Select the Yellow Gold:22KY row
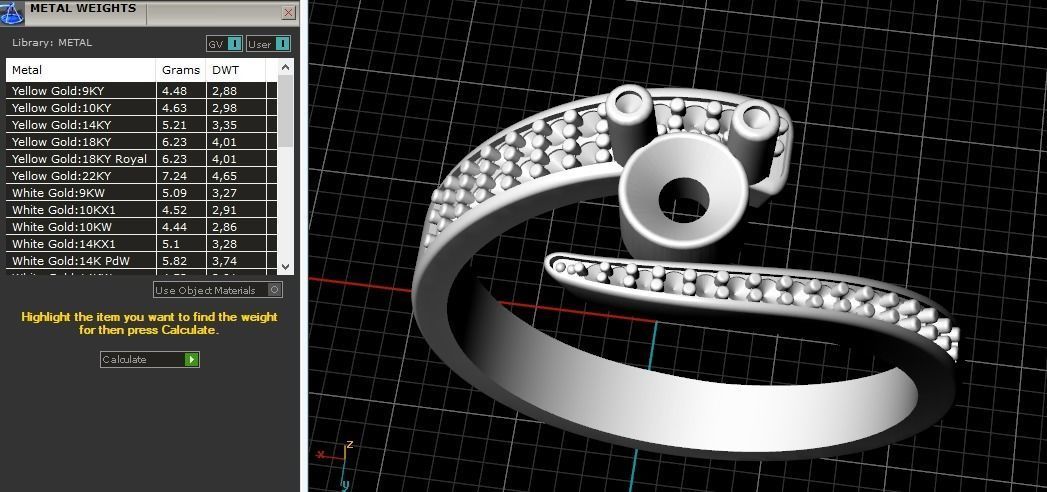Screen dimensions: 1047x492 coord(142,176)
